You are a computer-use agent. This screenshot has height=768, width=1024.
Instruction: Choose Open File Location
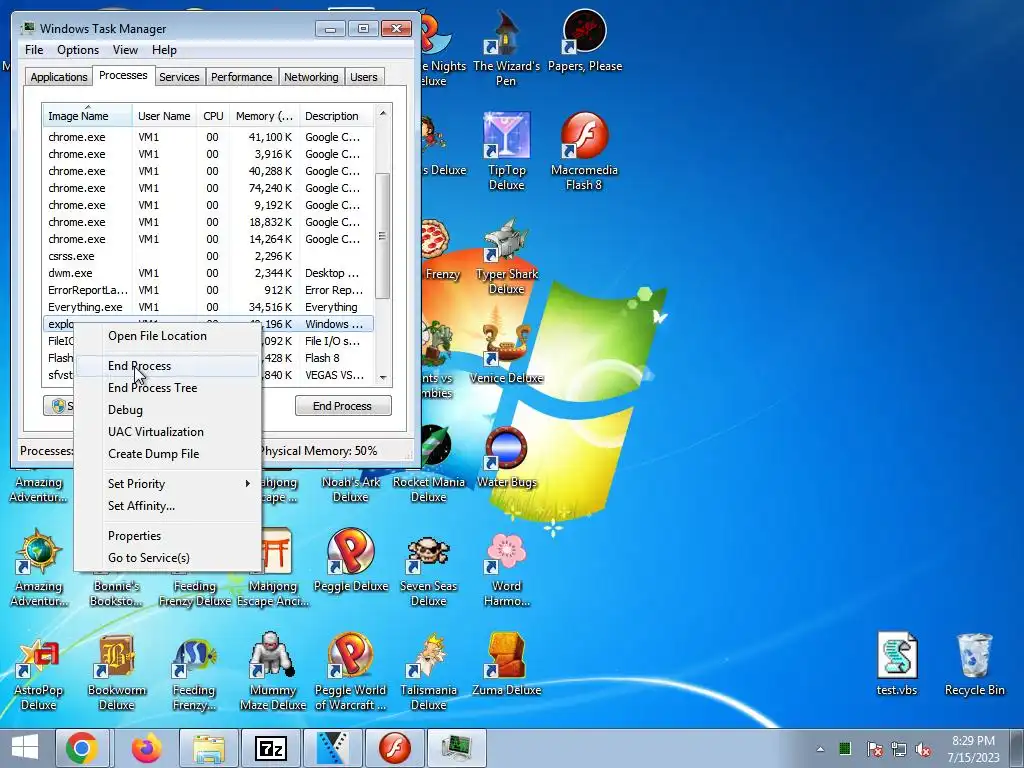tap(168, 336)
